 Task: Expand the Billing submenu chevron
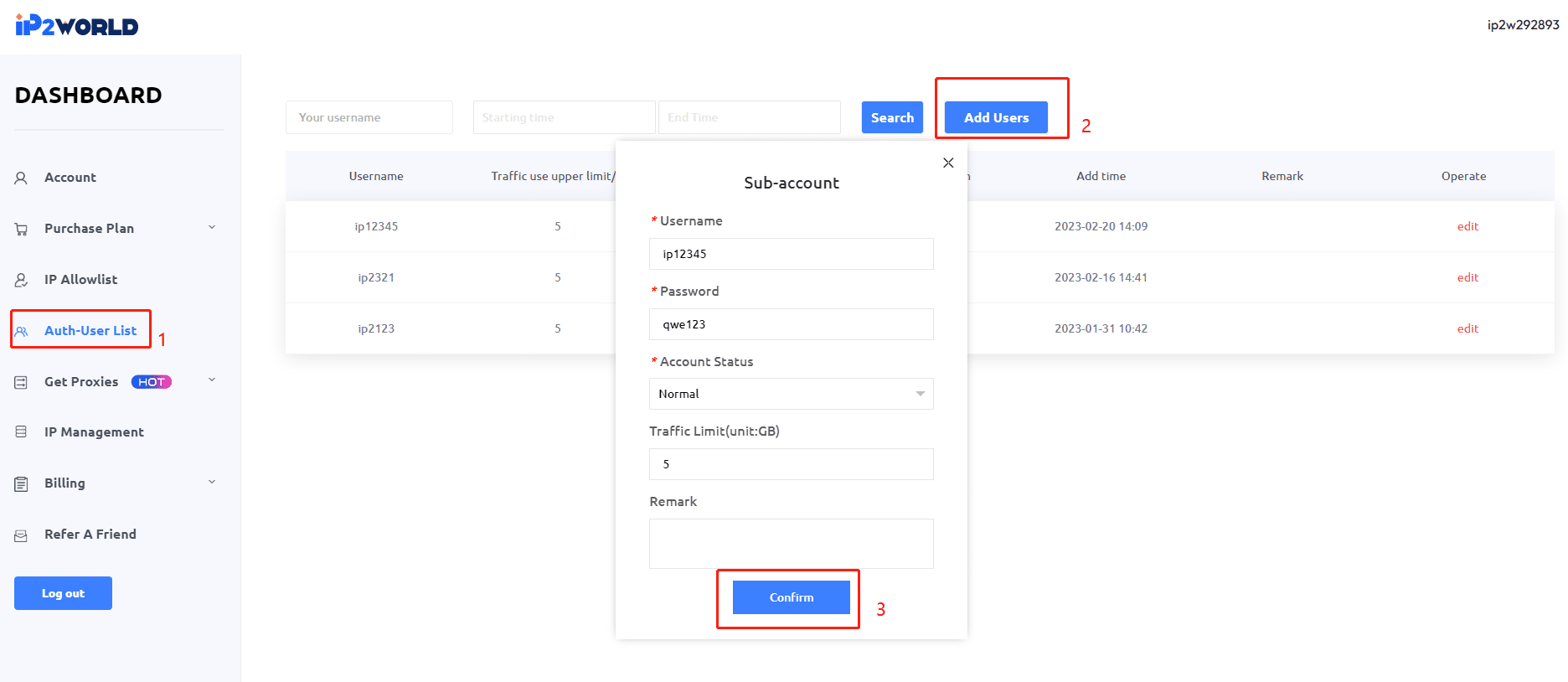(212, 482)
